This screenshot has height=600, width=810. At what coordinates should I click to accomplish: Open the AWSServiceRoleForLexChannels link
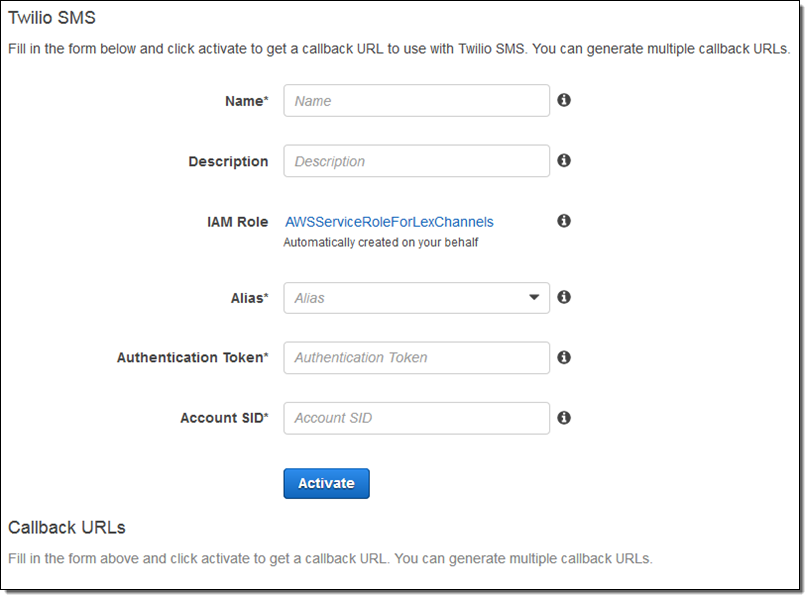[x=389, y=222]
